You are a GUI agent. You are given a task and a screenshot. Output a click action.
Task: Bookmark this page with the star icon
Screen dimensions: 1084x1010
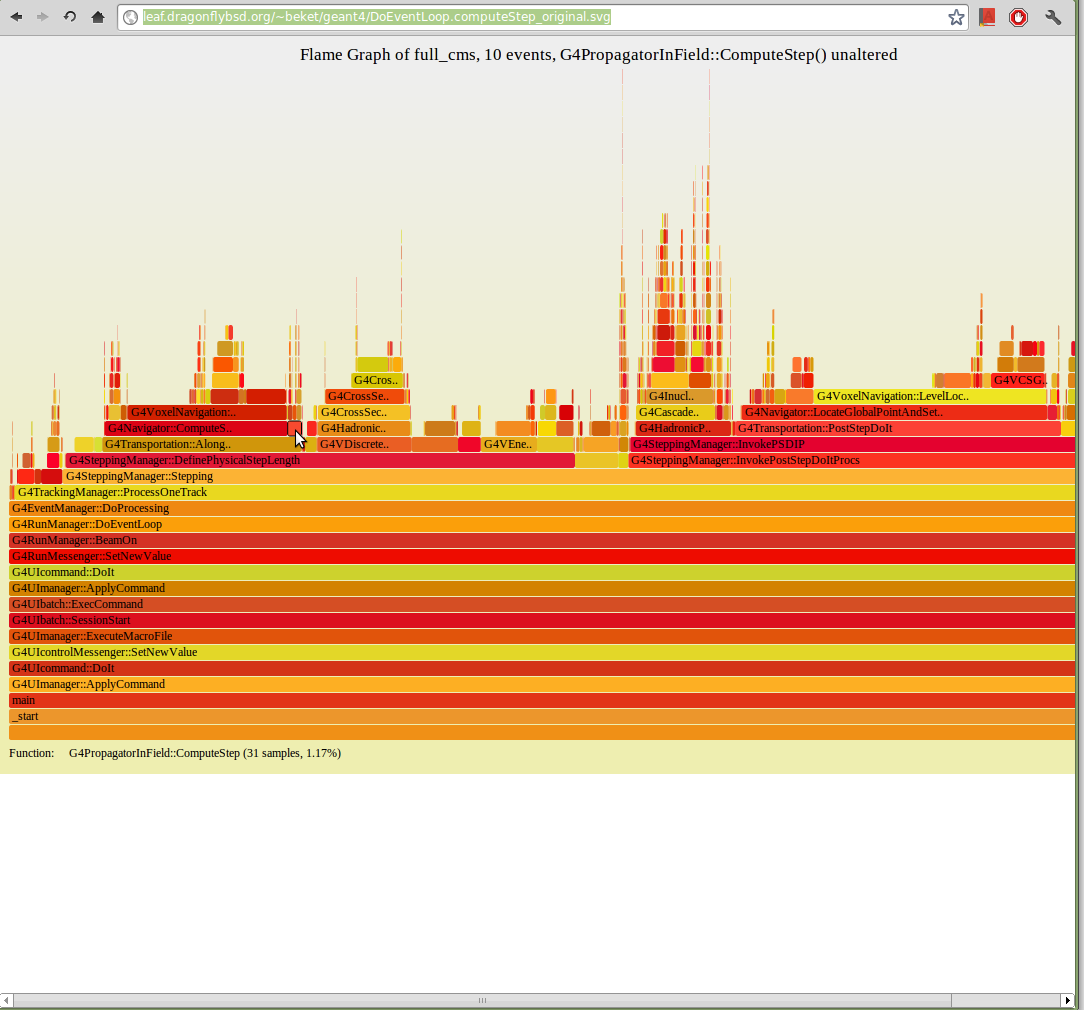point(956,17)
